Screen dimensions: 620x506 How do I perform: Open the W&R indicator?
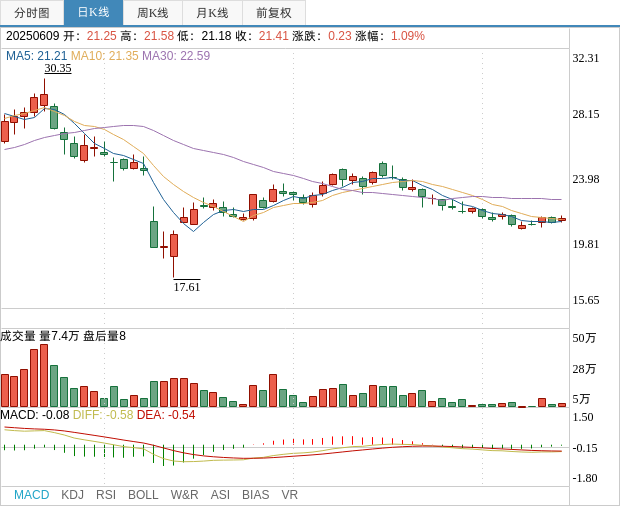tap(184, 495)
